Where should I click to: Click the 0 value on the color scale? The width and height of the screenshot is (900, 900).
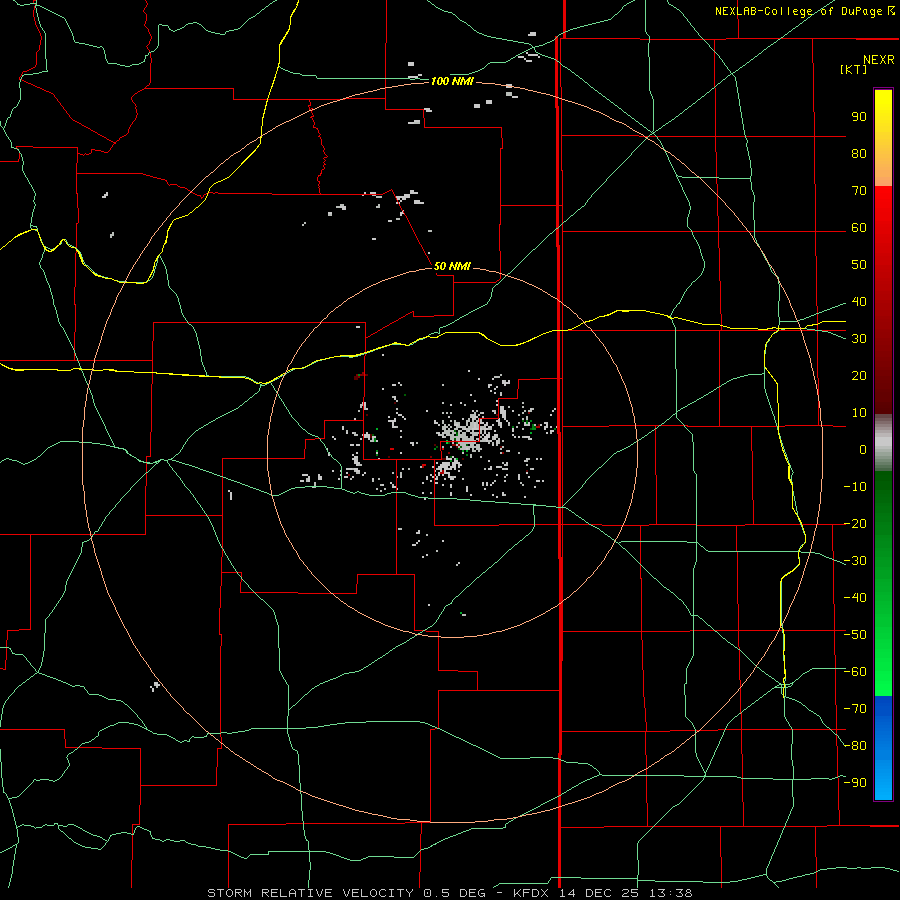click(x=863, y=449)
